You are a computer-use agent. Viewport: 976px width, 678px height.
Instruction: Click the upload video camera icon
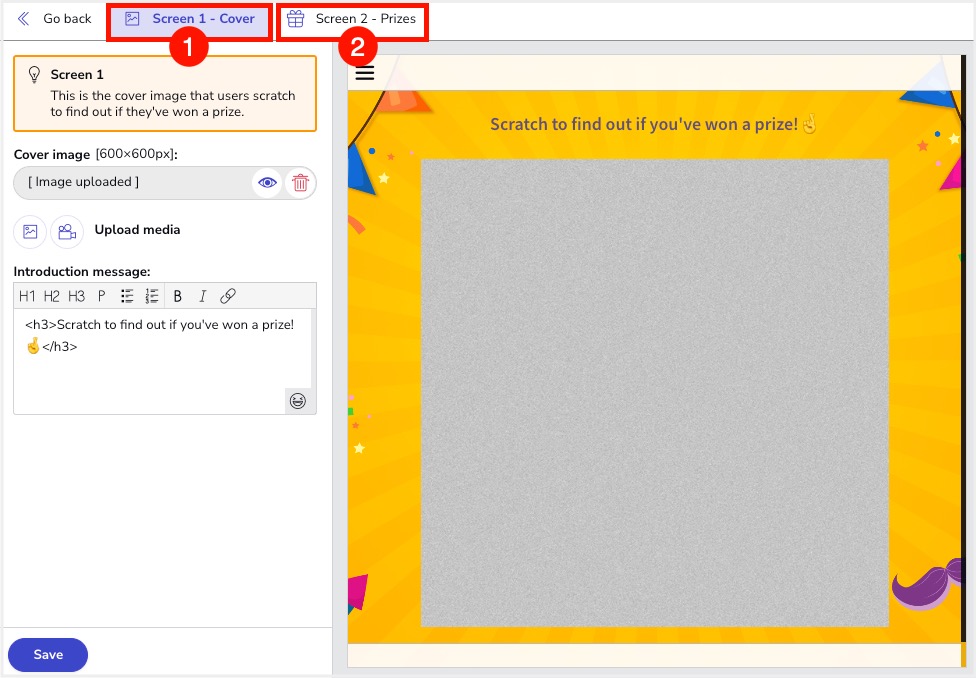67,231
